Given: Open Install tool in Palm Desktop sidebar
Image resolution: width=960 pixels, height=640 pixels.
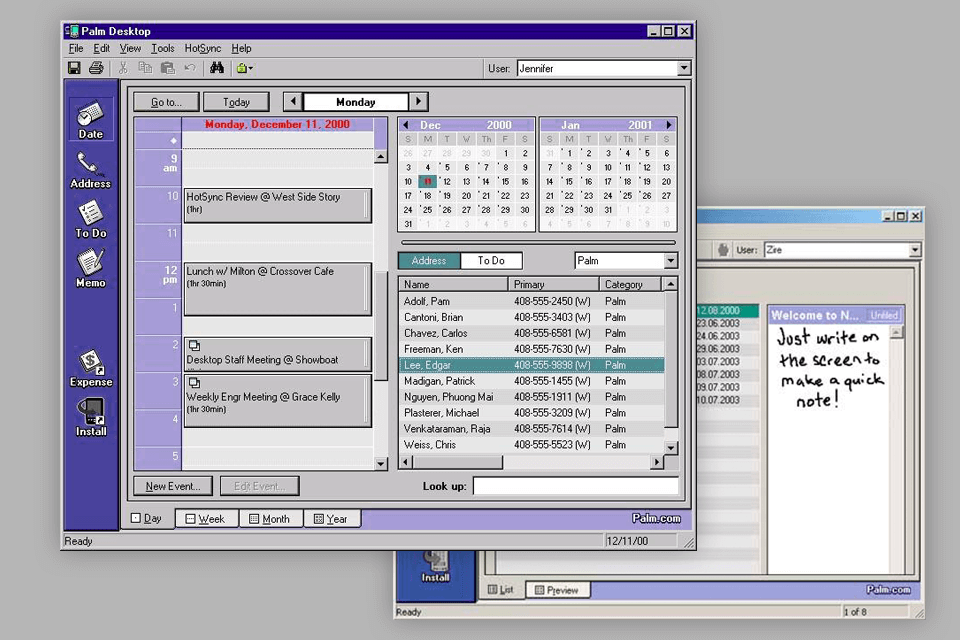Looking at the screenshot, I should click(x=91, y=418).
